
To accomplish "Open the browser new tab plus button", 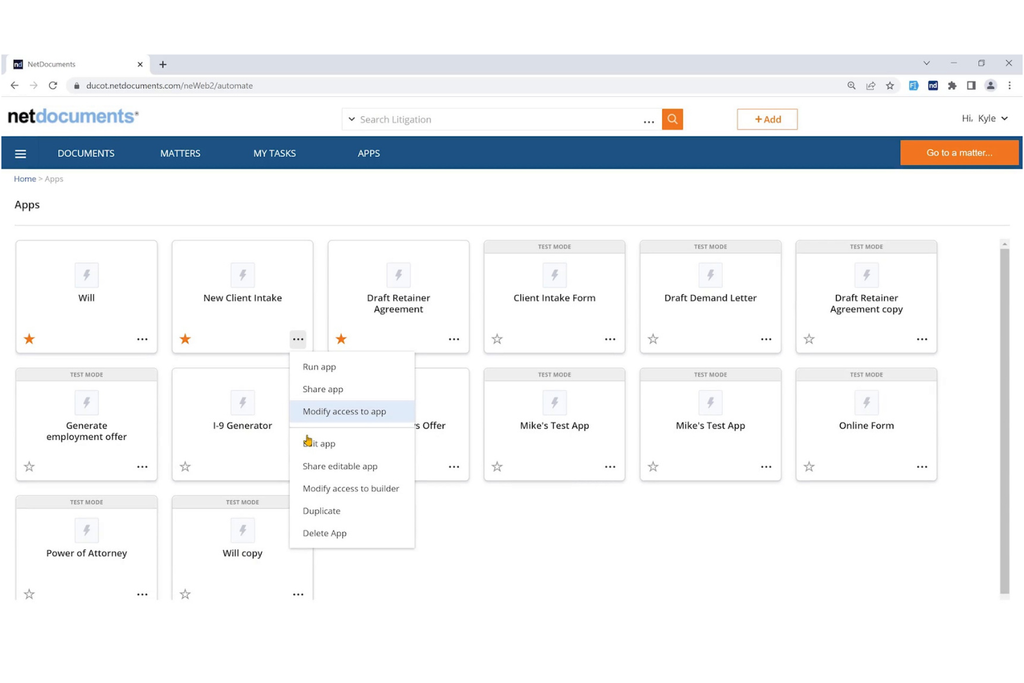I will click(x=163, y=64).
